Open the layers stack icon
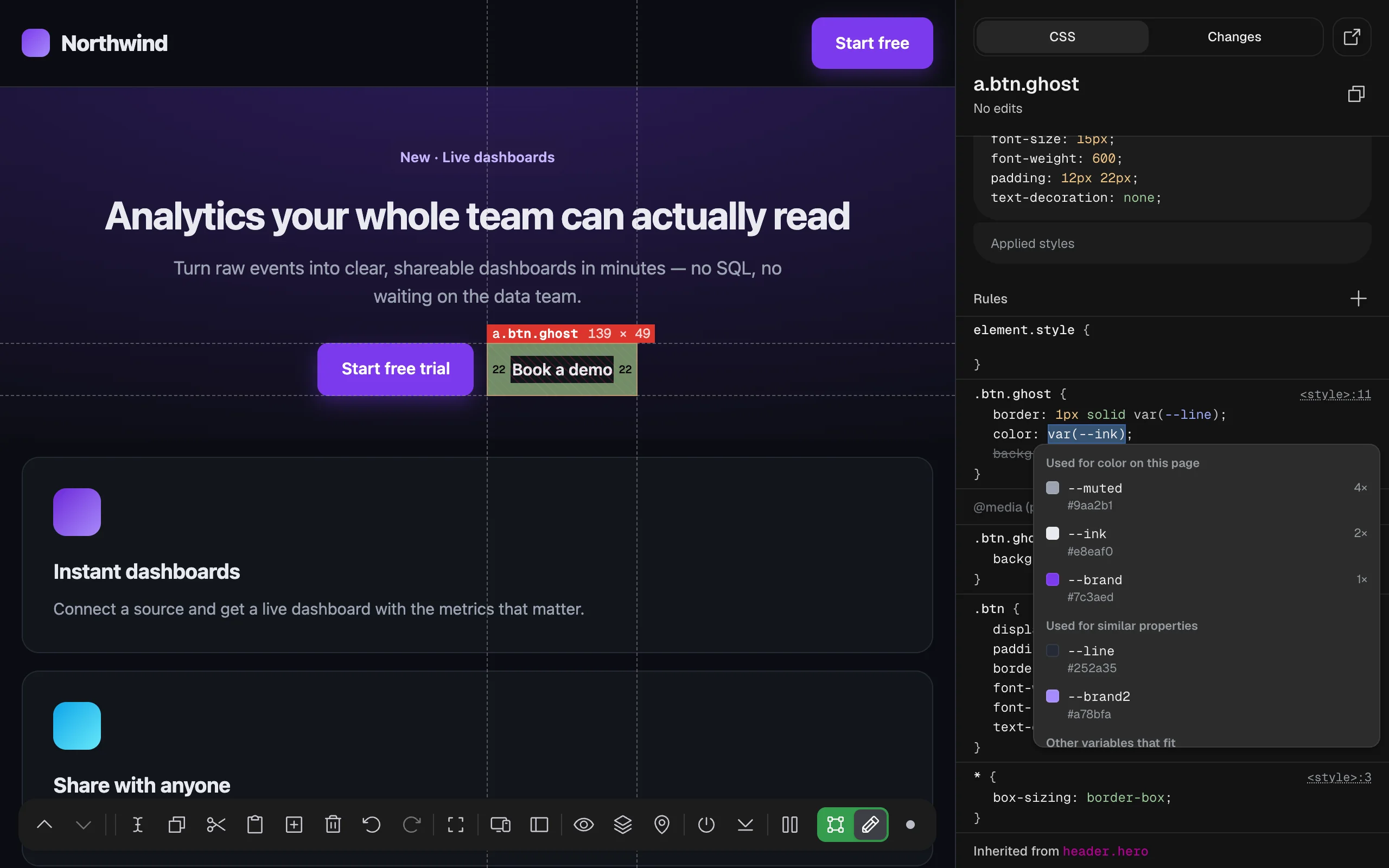The image size is (1389, 868). (623, 825)
